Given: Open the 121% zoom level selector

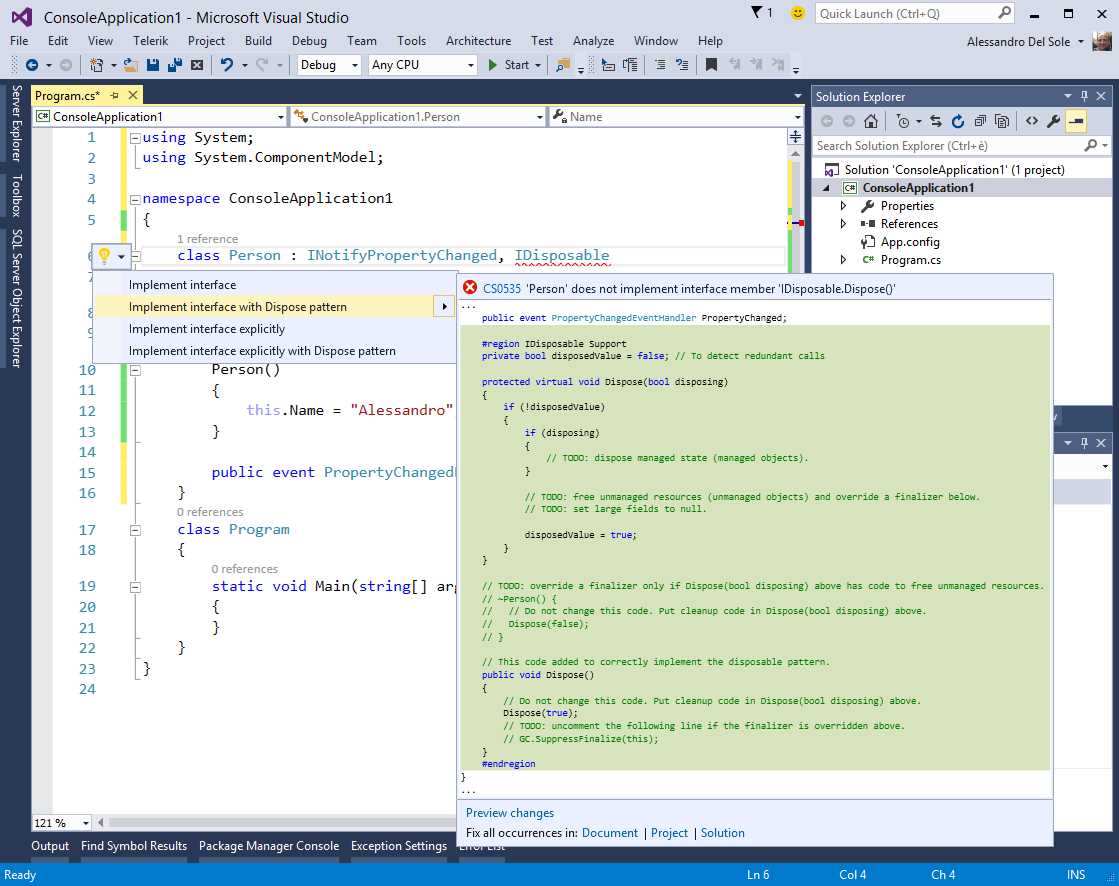Looking at the screenshot, I should click(x=60, y=823).
